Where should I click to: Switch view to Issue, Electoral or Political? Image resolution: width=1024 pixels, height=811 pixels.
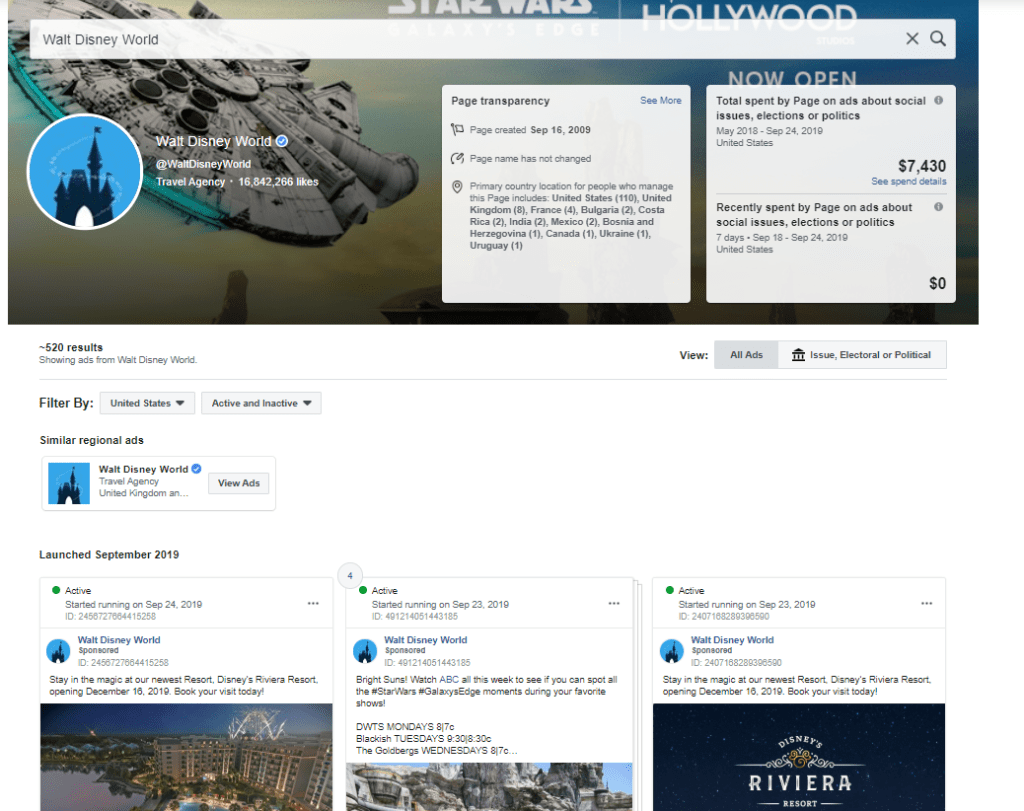coord(870,354)
